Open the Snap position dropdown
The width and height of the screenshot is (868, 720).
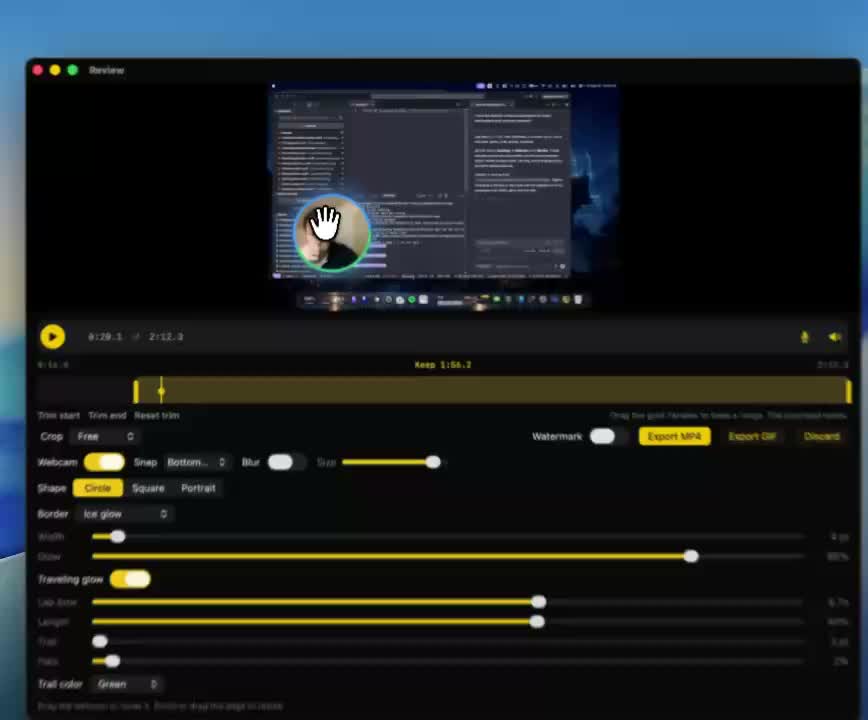coord(197,462)
